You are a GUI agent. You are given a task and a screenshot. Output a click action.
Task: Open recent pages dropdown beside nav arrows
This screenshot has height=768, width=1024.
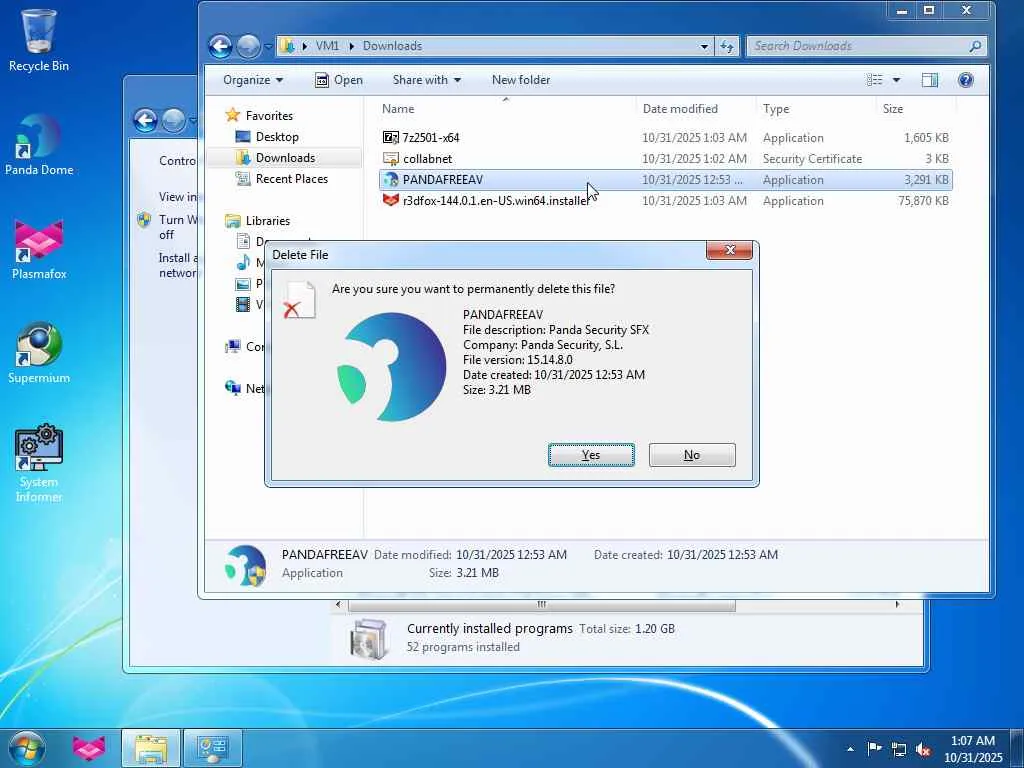268,46
